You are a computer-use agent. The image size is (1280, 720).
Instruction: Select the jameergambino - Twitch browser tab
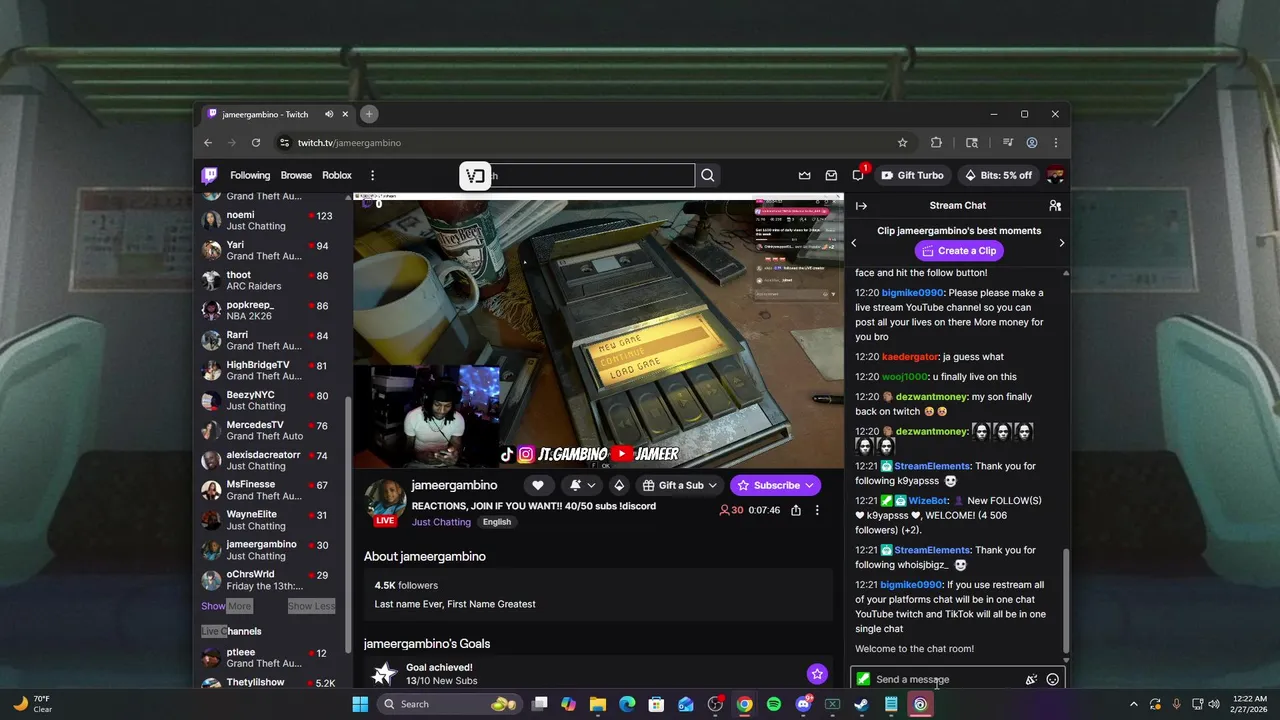275,114
